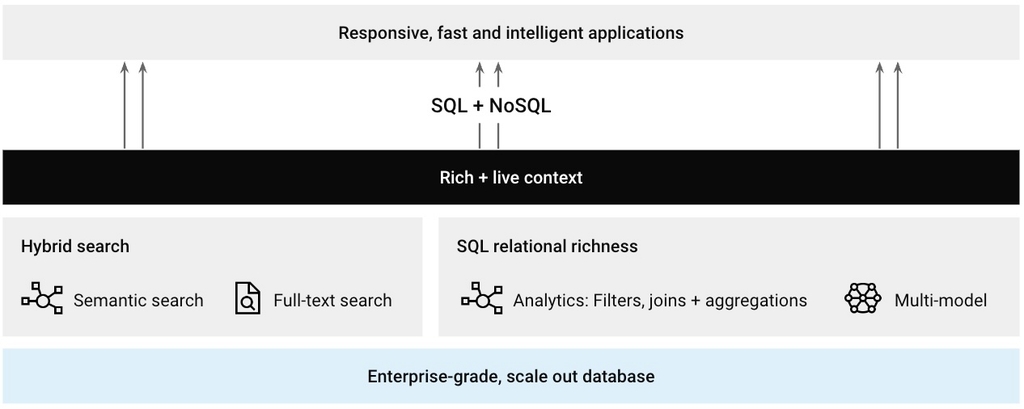The height and width of the screenshot is (409, 1024).
Task: Click Analytics: Filters, joins + aggregations text
Action: [x=660, y=300]
